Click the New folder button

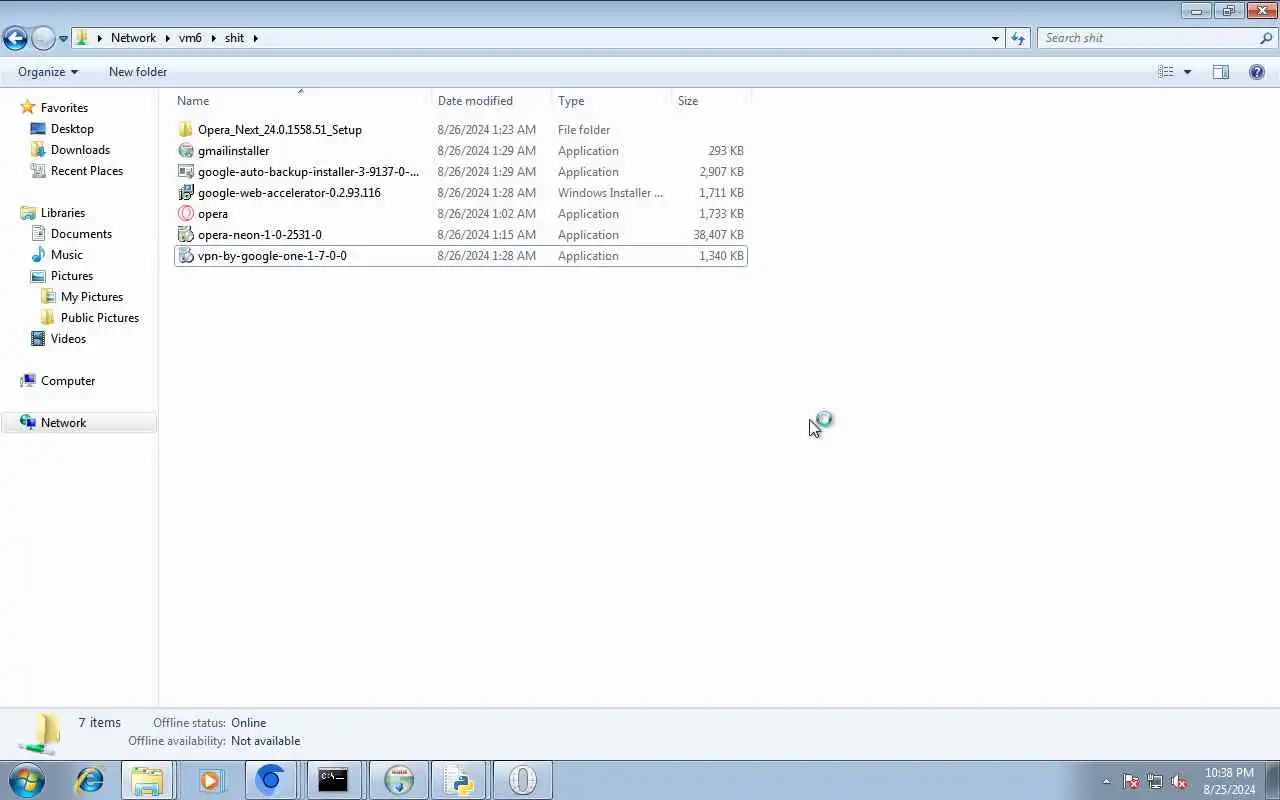tap(138, 72)
